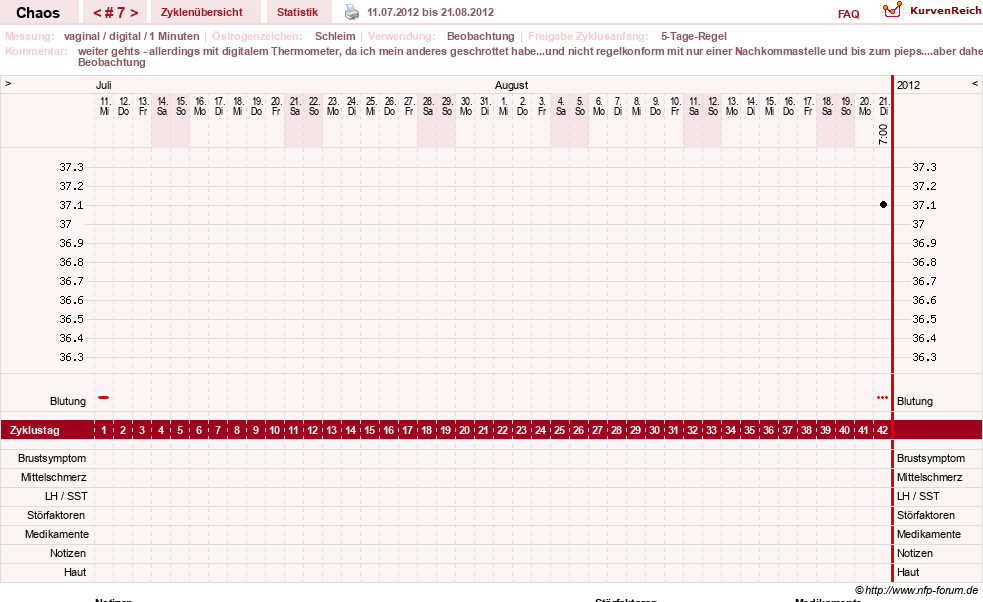This screenshot has height=602, width=983.
Task: Go to next cycle arrow after #7
Action: pos(134,13)
